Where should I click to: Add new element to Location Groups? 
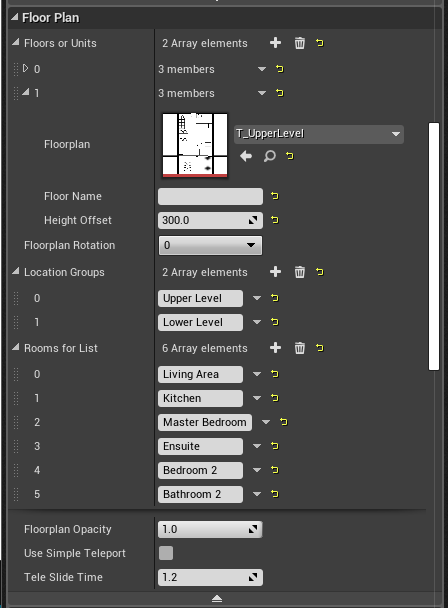275,272
